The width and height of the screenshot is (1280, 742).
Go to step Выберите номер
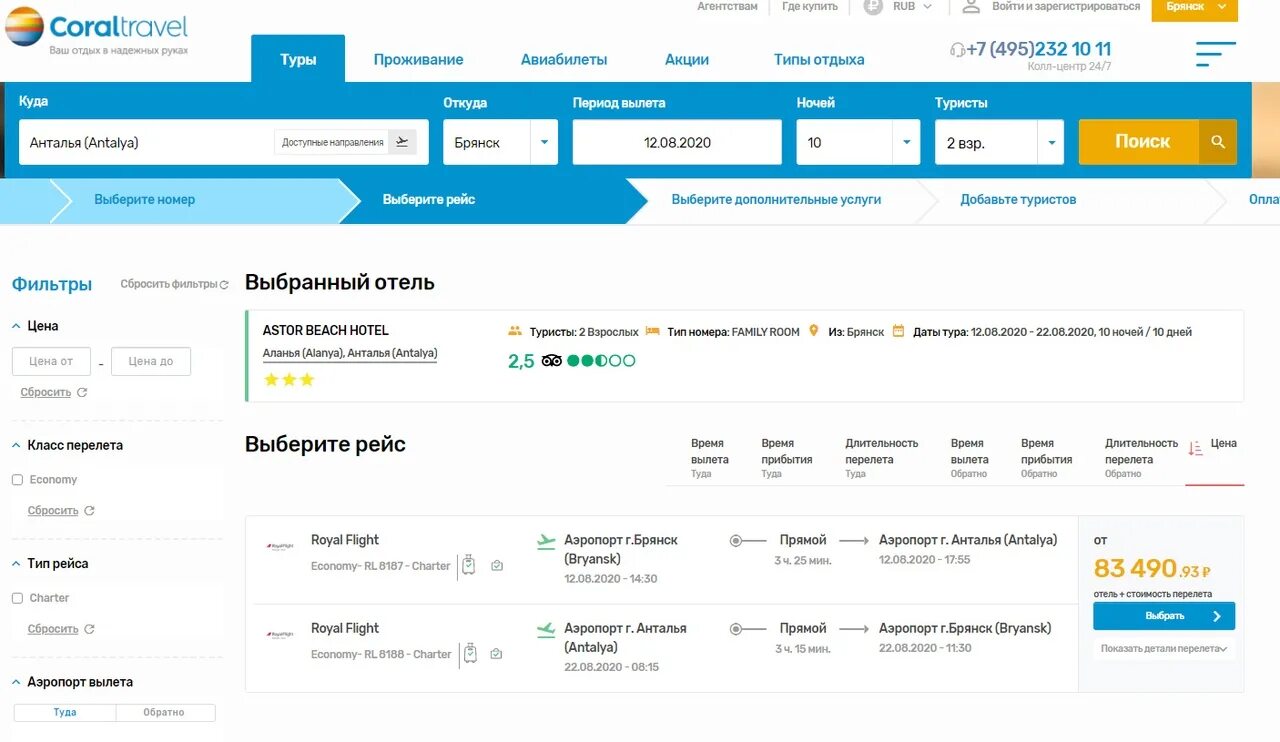[x=145, y=200]
